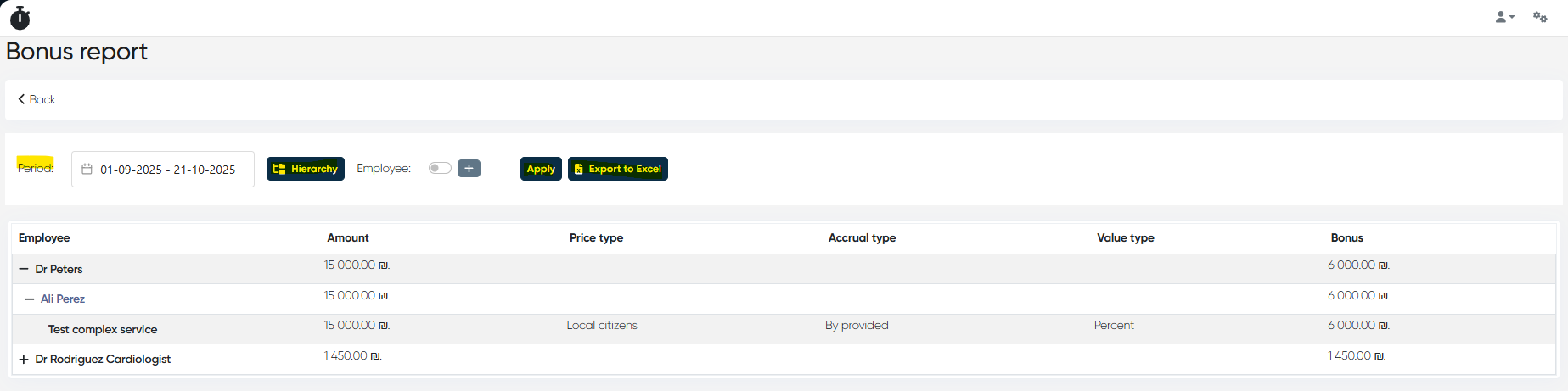Viewport: 1568px width, 391px height.
Task: Toggle the Employee switch
Action: pos(439,168)
